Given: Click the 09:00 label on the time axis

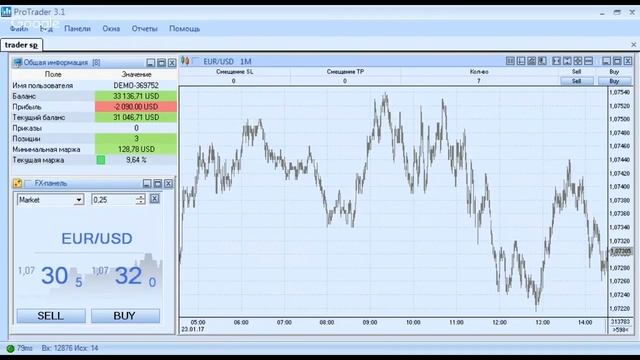Looking at the screenshot, I should [370, 322].
